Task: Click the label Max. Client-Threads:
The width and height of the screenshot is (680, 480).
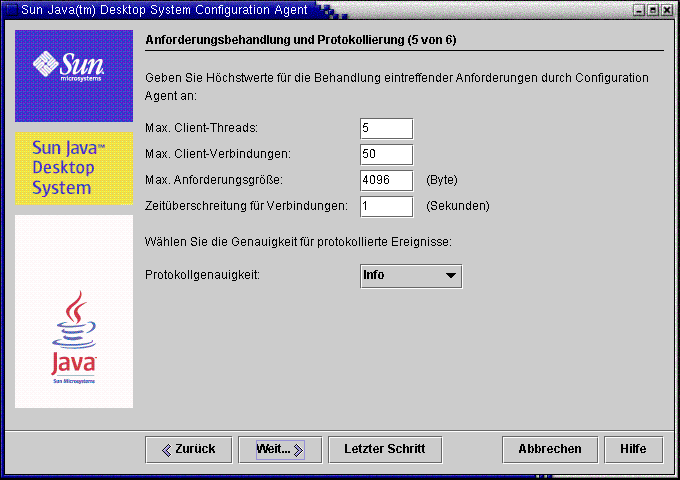Action: pyautogui.click(x=202, y=128)
